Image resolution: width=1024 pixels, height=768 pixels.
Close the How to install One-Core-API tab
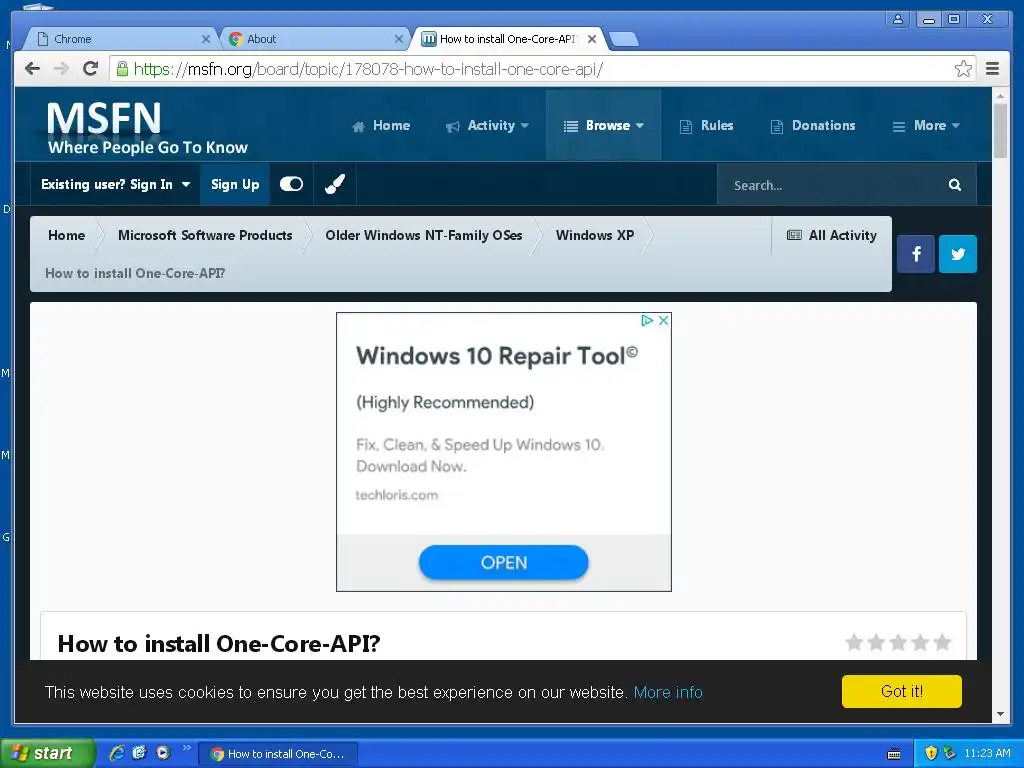(x=592, y=39)
